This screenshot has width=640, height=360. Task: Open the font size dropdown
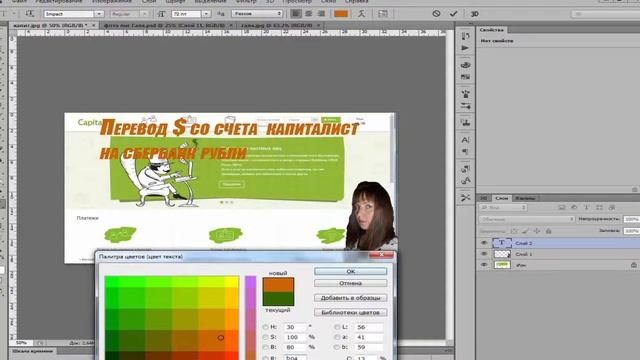click(x=206, y=14)
